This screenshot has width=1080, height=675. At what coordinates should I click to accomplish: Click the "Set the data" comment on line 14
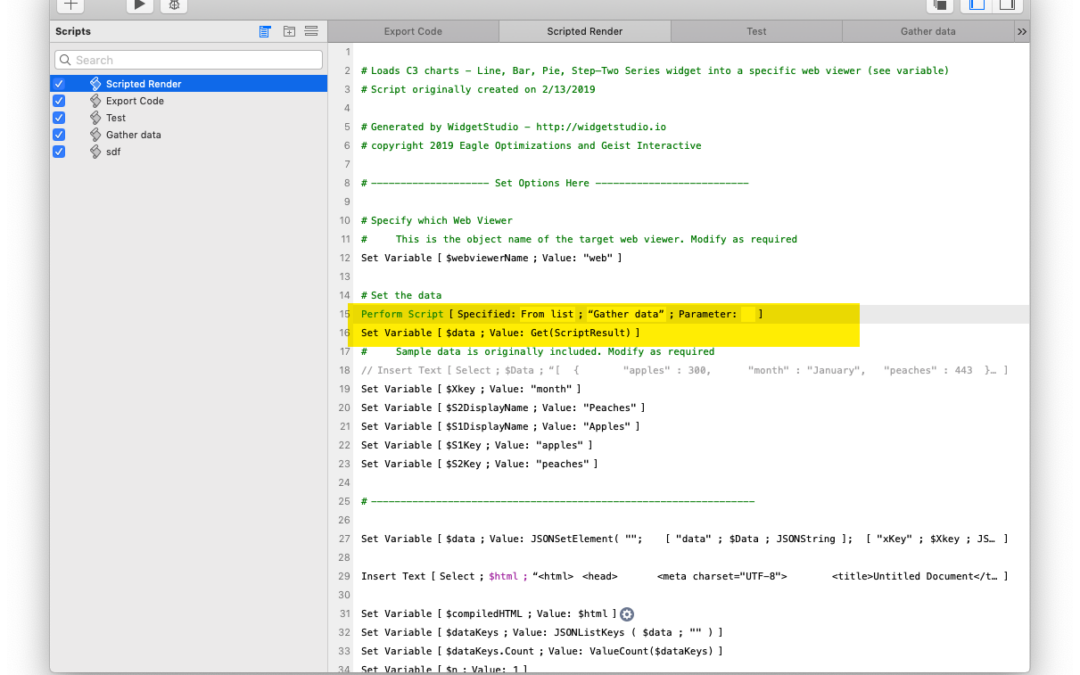[x=402, y=295]
